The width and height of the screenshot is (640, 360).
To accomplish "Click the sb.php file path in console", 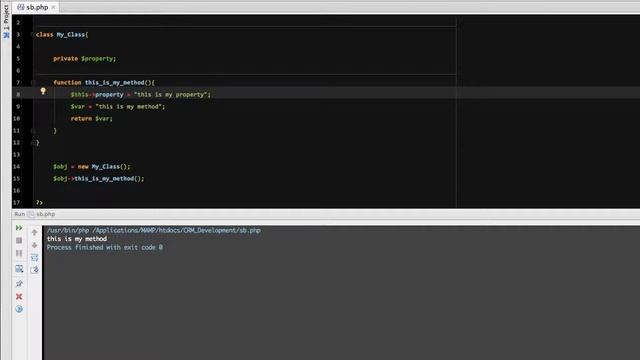I will coord(176,230).
